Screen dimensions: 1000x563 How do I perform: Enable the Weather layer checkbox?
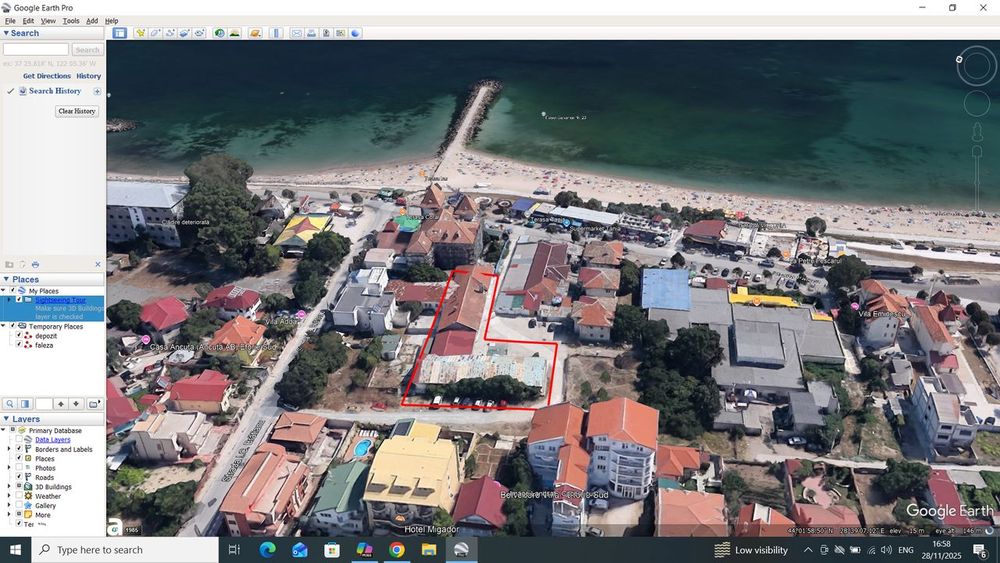tap(18, 495)
